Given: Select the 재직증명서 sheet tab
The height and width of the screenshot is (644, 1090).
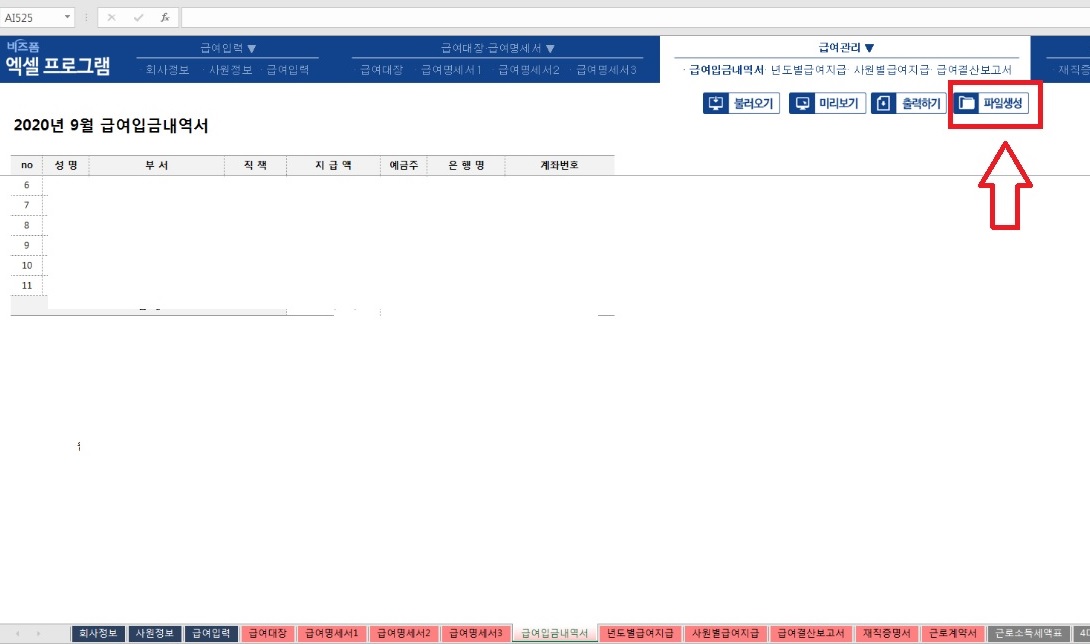Looking at the screenshot, I should point(884,632).
